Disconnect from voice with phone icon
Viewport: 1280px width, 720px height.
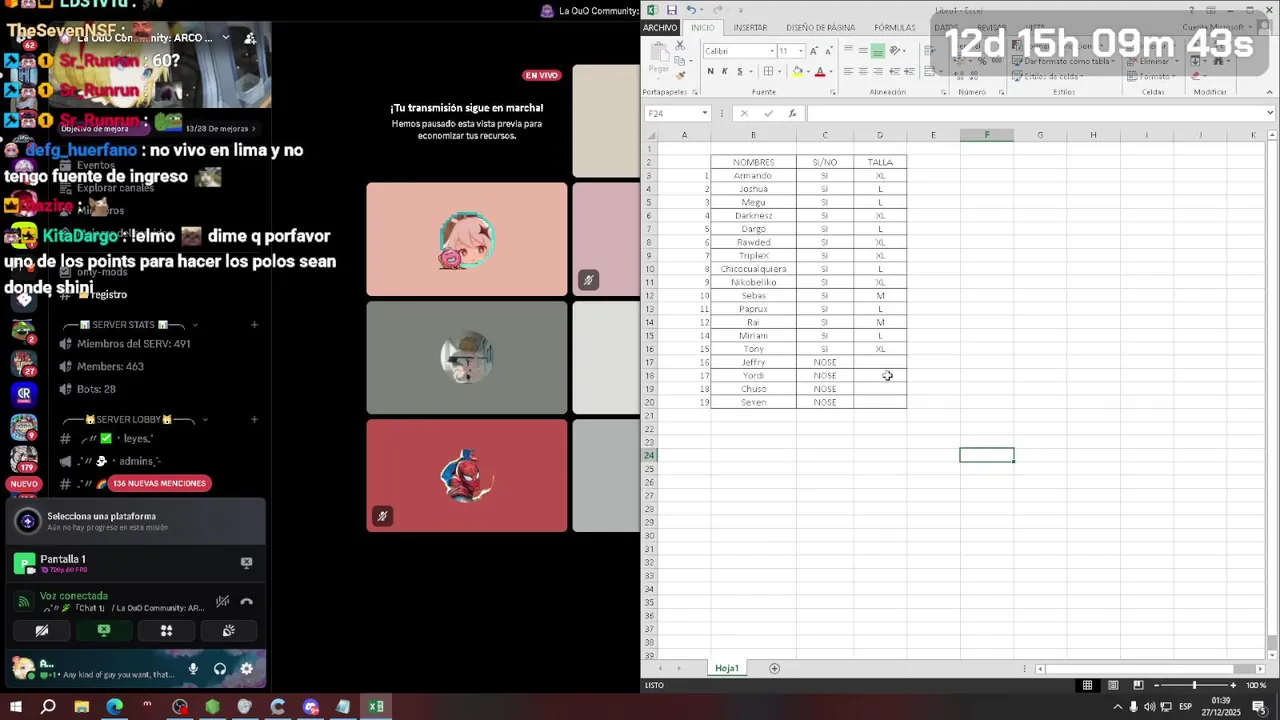246,602
